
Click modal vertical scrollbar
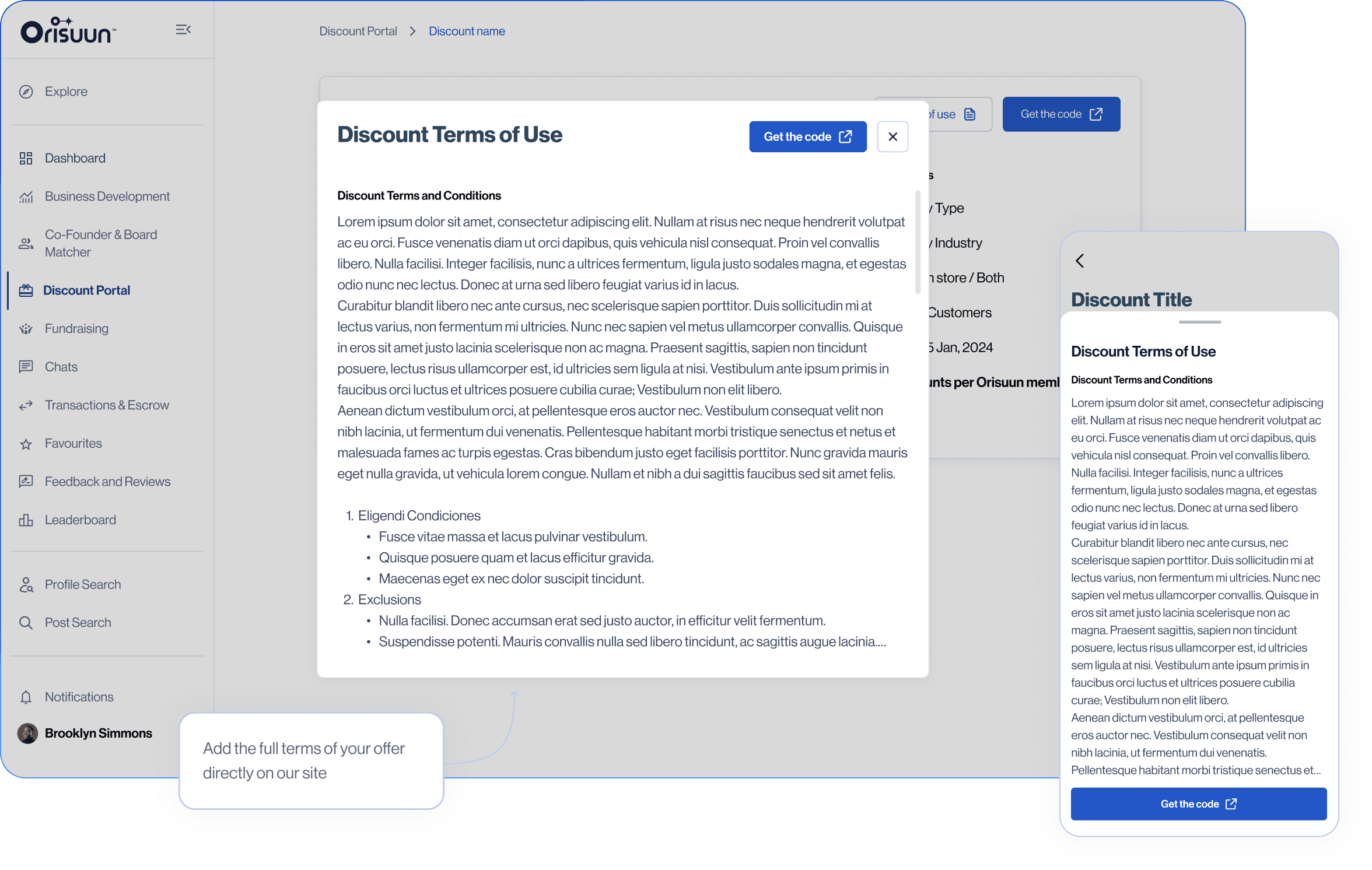click(x=918, y=242)
